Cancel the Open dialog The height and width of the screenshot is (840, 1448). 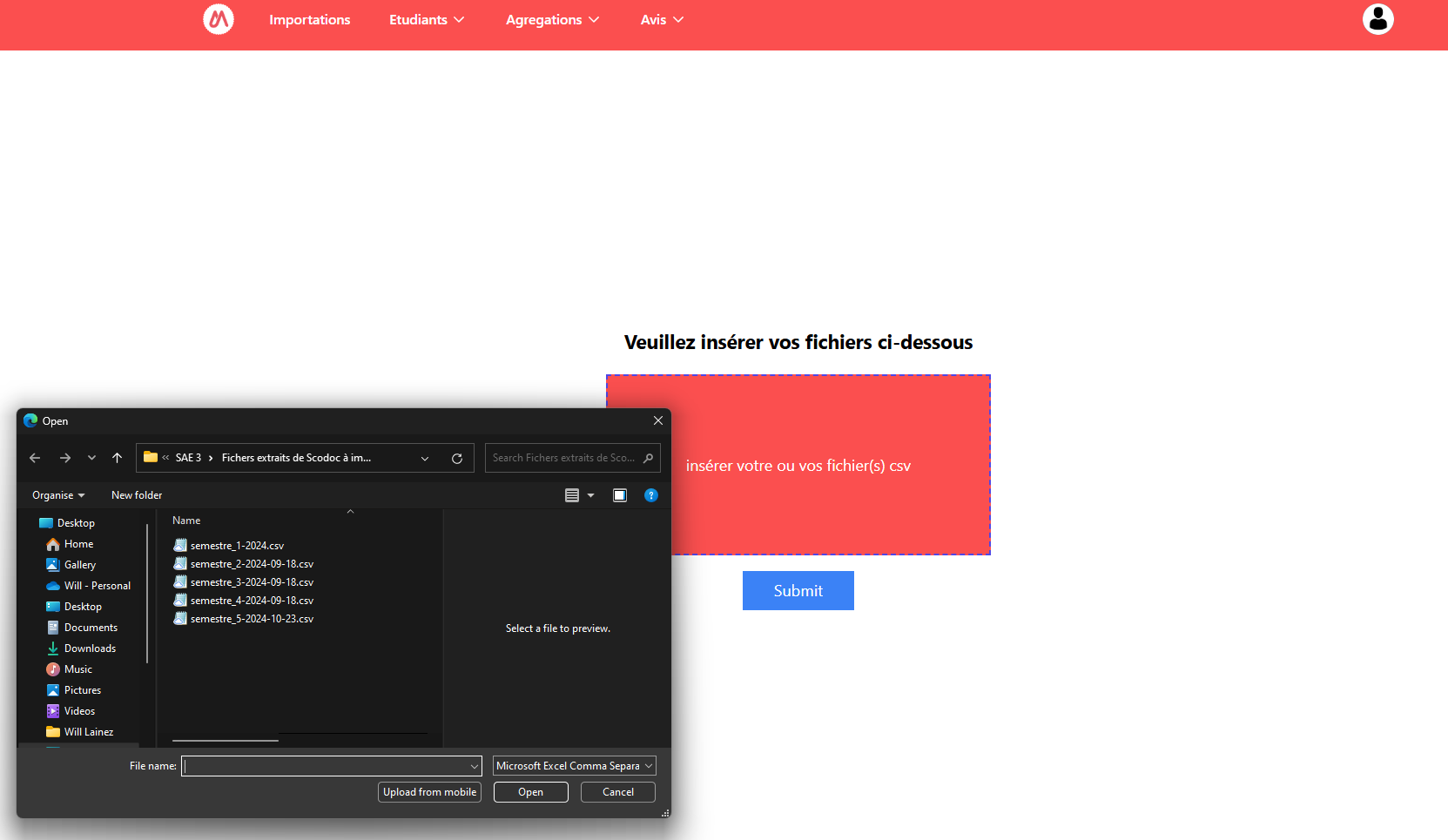tap(618, 792)
